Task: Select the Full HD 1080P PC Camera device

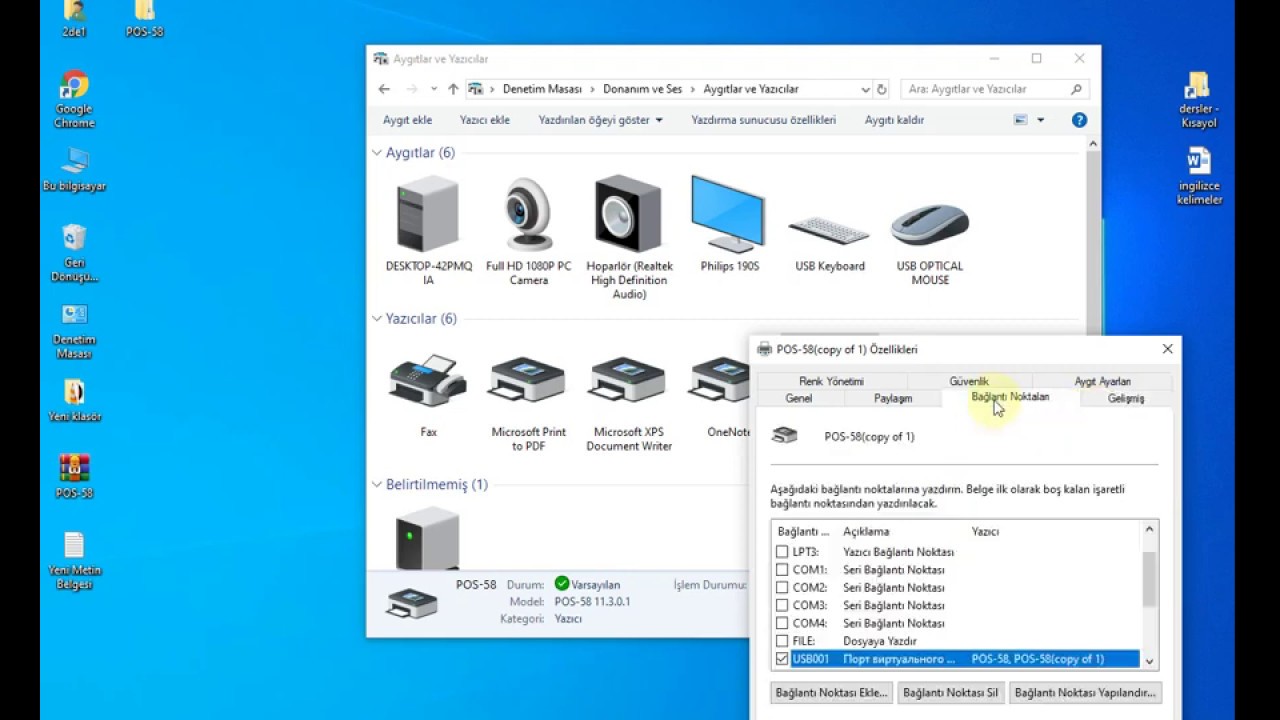Action: (528, 231)
